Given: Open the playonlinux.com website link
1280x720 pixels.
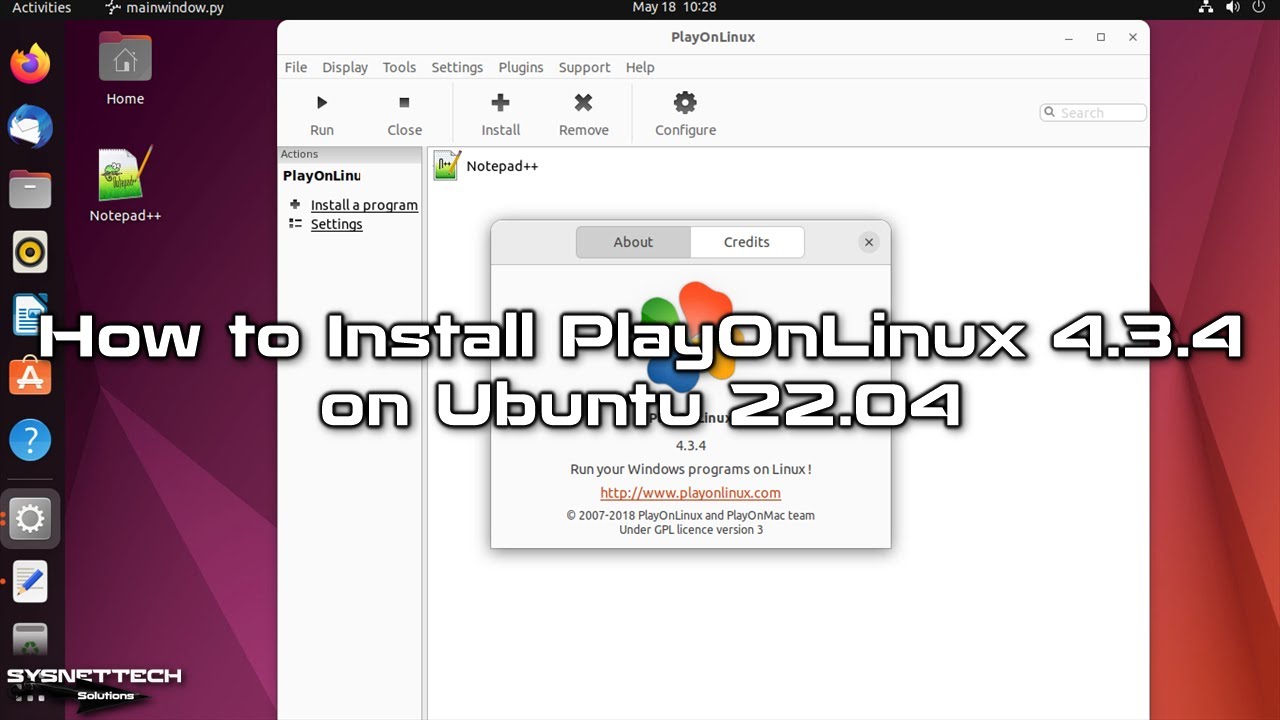Looking at the screenshot, I should point(690,493).
